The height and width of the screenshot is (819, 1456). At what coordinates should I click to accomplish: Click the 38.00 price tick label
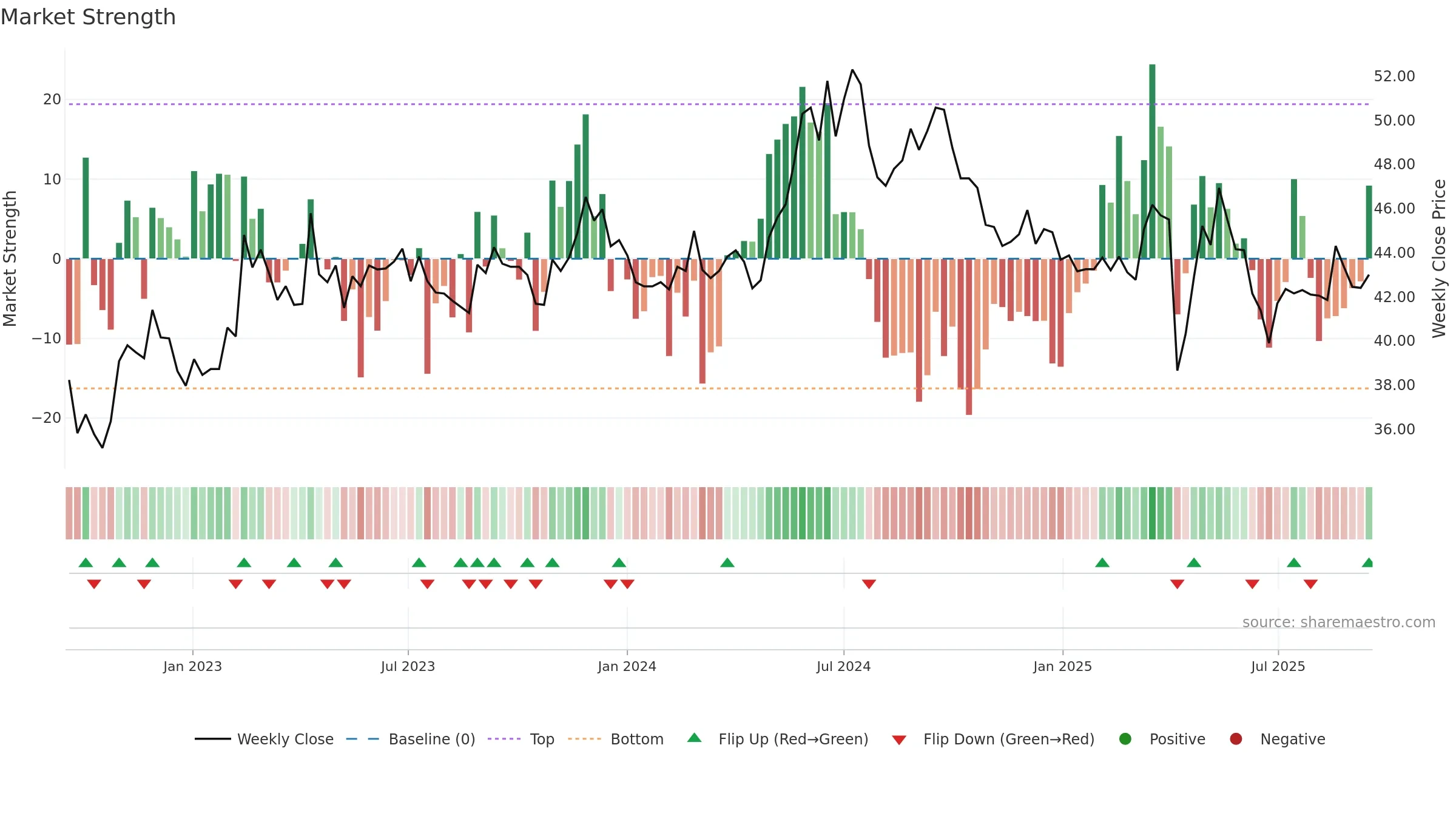coord(1394,385)
